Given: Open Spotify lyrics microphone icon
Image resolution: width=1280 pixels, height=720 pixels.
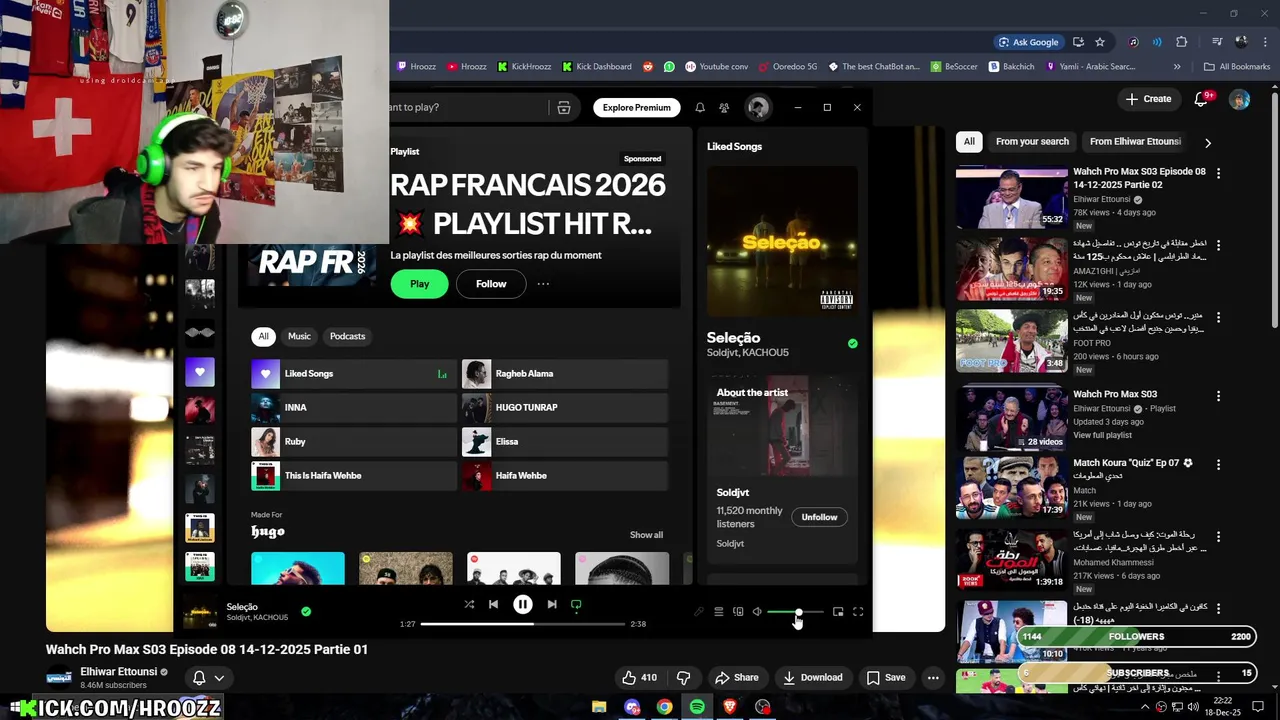Looking at the screenshot, I should pos(699,612).
